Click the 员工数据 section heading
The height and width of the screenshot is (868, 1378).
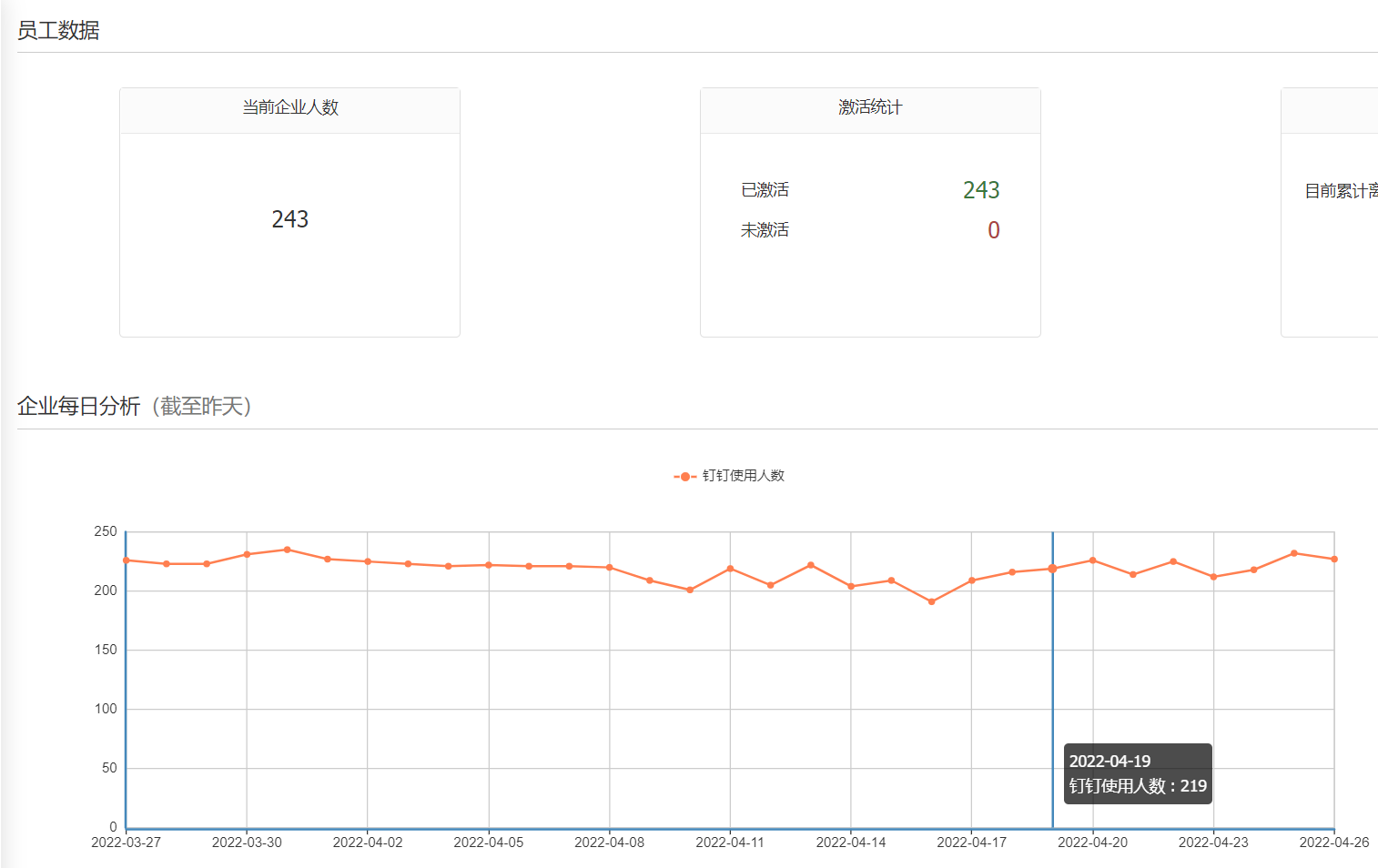pos(58,31)
